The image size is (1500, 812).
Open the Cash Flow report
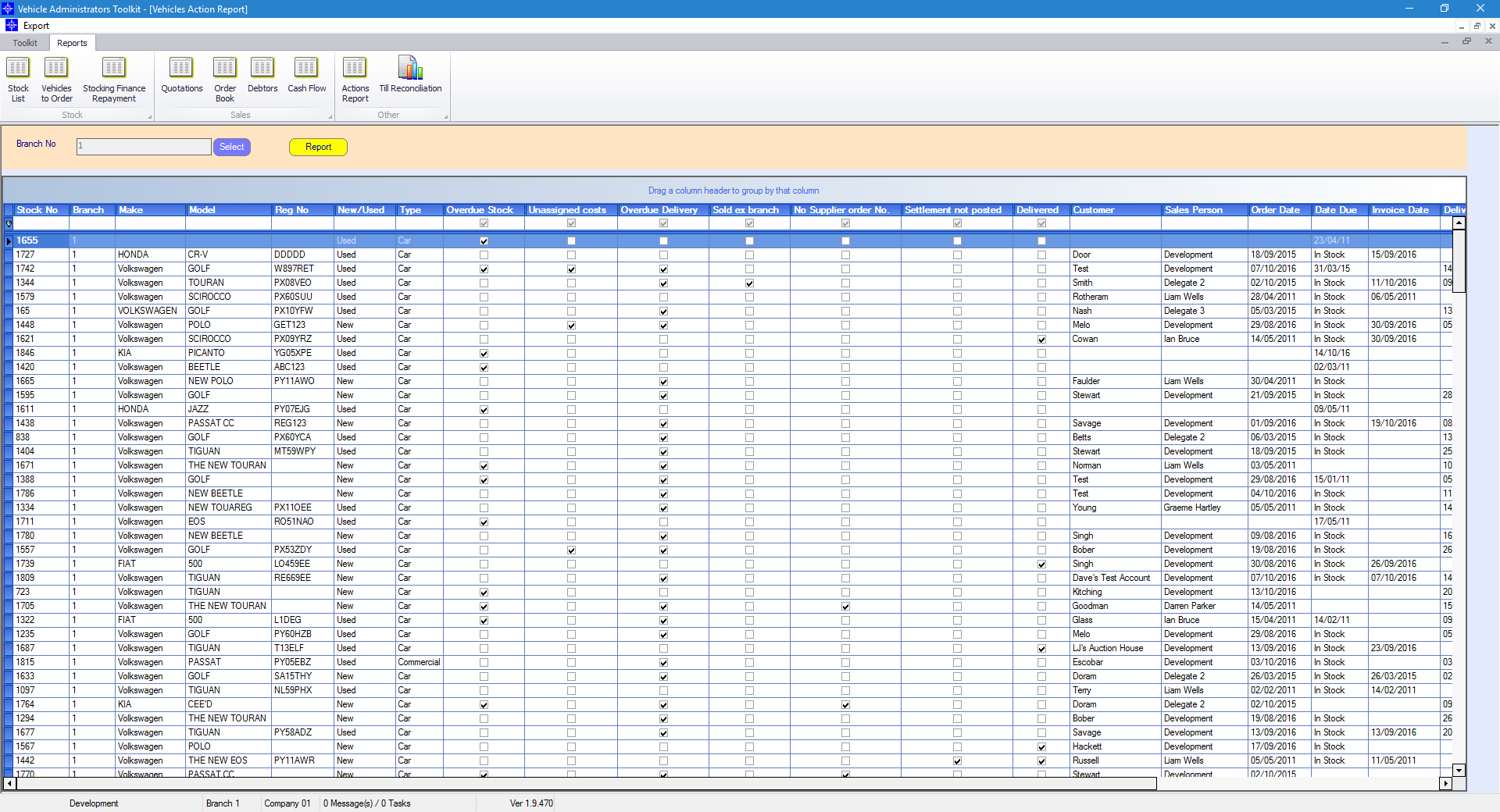tap(306, 76)
